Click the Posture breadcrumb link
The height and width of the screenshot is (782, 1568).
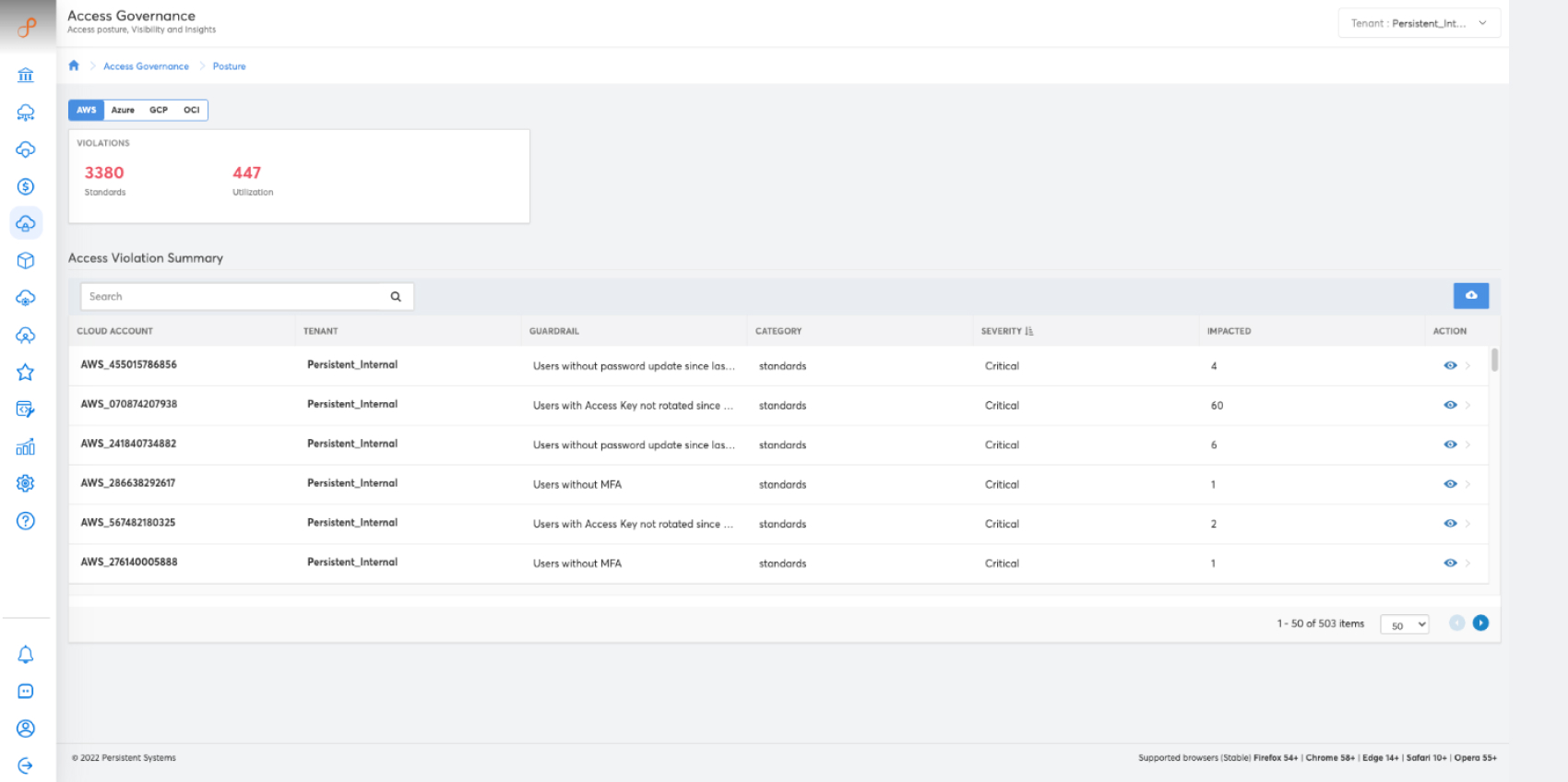click(229, 66)
